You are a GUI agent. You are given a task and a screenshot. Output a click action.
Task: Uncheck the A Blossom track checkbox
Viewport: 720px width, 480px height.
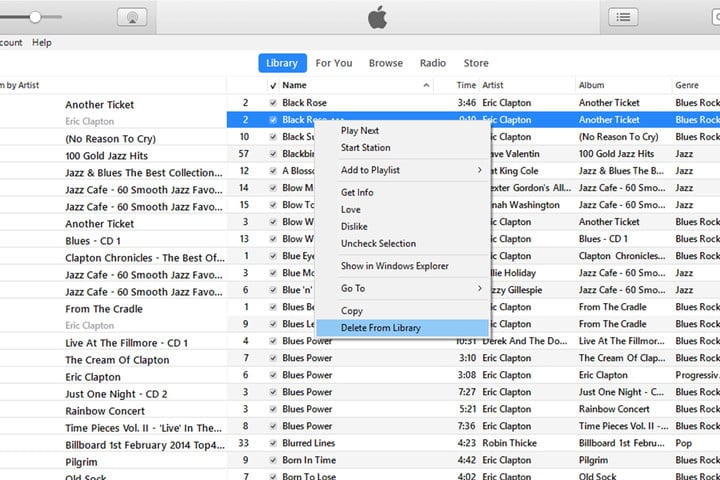pos(273,171)
